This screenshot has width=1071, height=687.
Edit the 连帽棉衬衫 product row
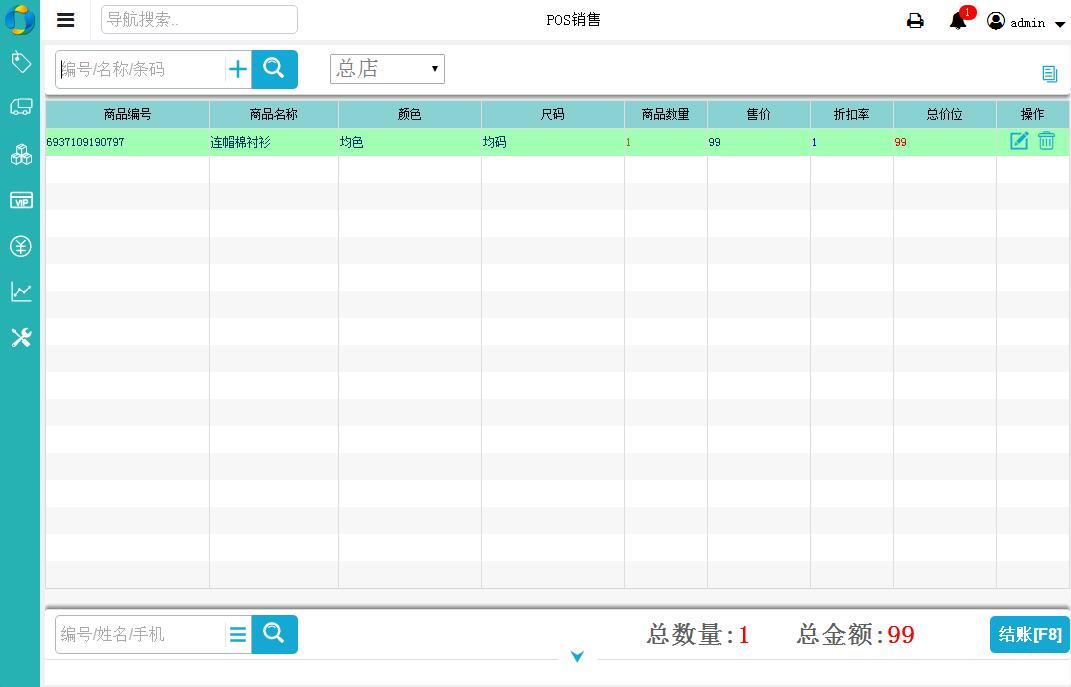(x=1019, y=141)
